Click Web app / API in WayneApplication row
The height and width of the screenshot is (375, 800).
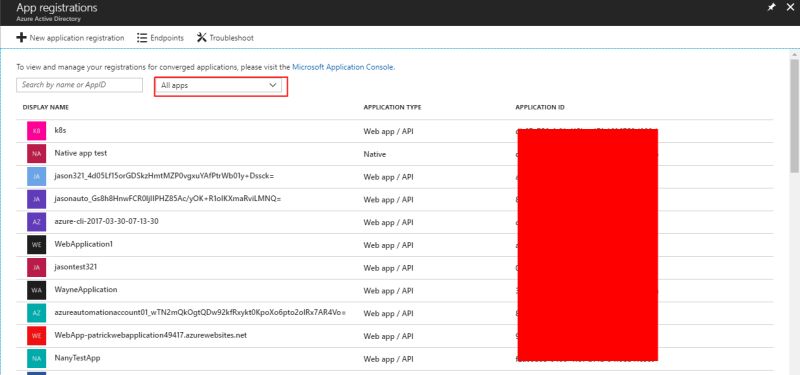[x=388, y=291]
